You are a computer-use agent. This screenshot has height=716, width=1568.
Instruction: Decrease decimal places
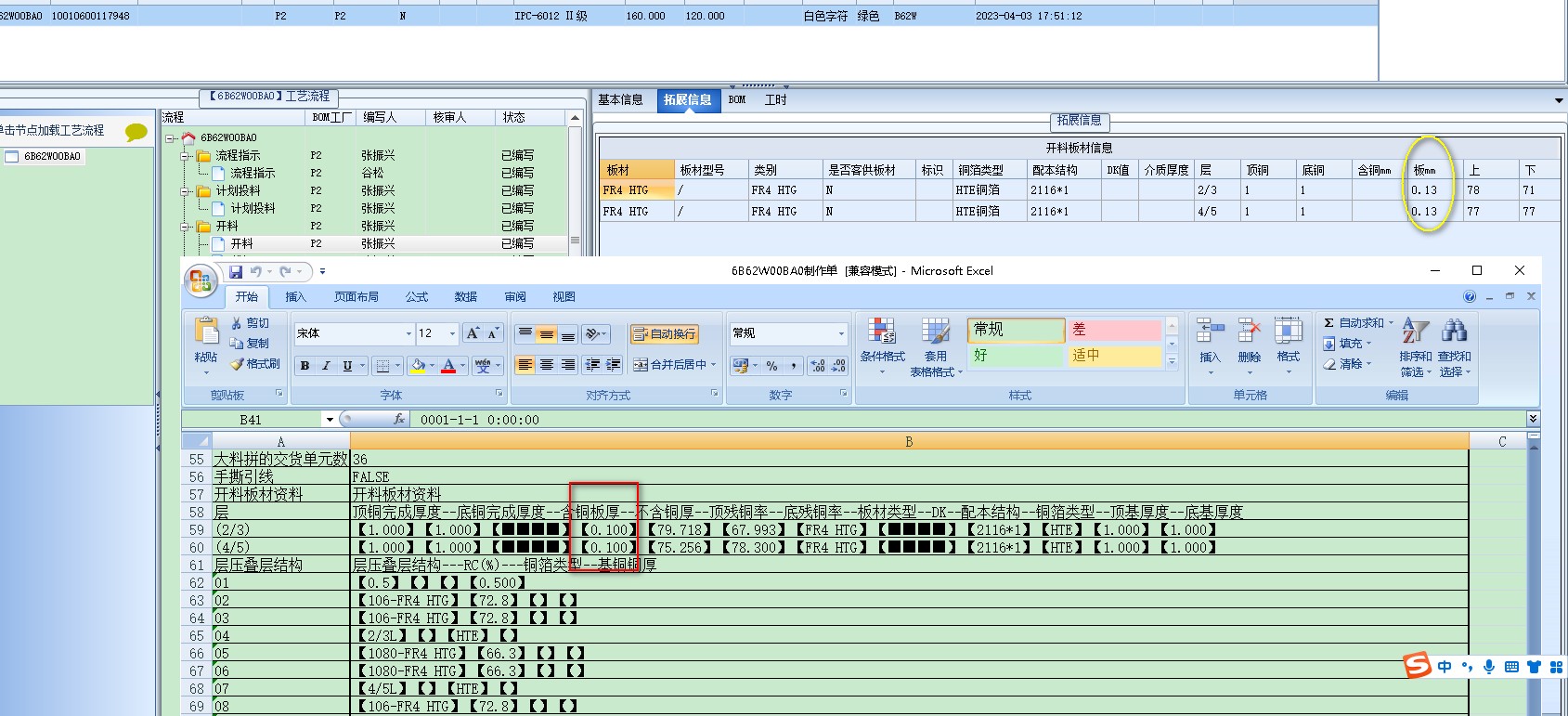click(838, 366)
